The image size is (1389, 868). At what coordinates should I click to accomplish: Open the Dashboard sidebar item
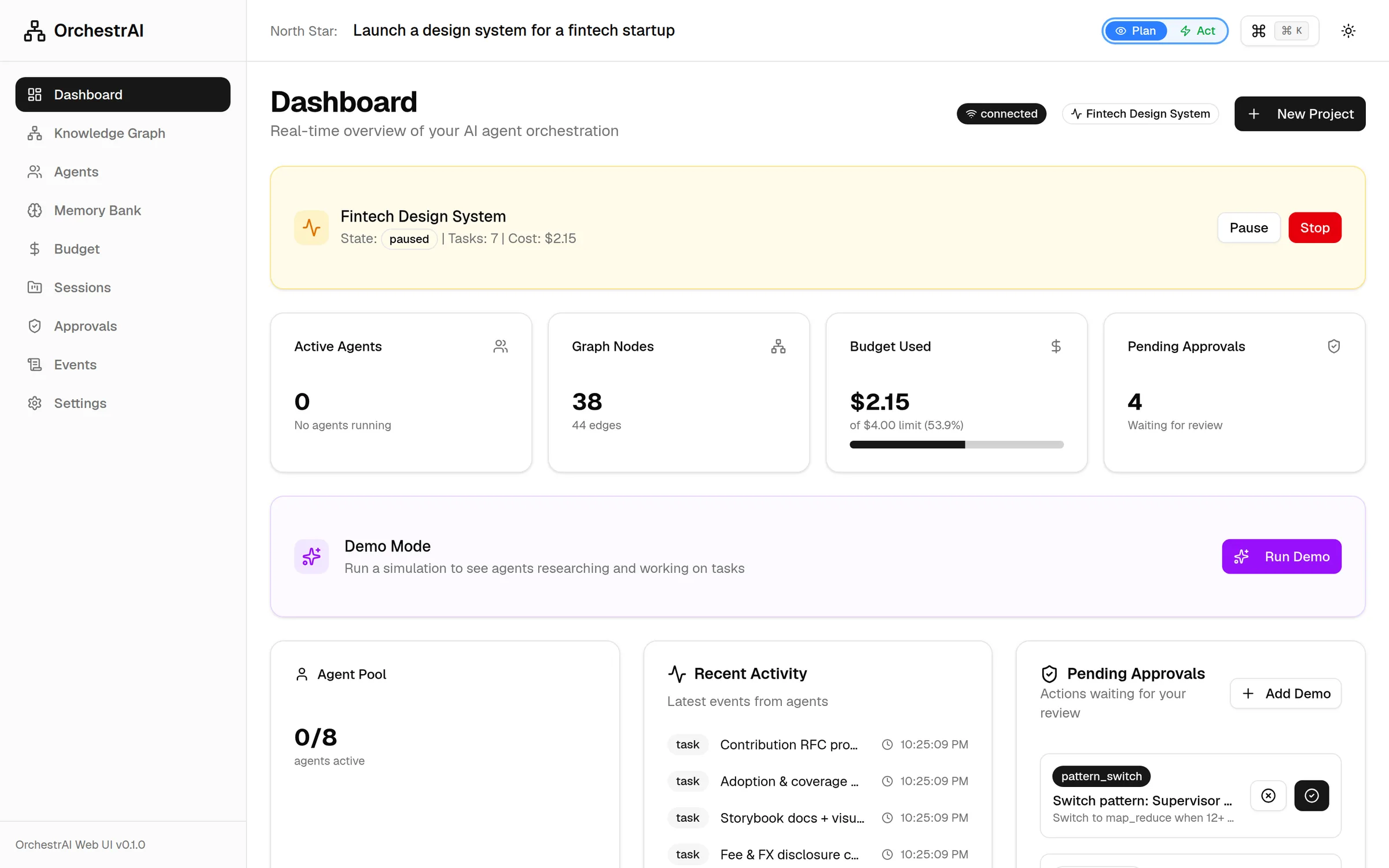pyautogui.click(x=123, y=94)
